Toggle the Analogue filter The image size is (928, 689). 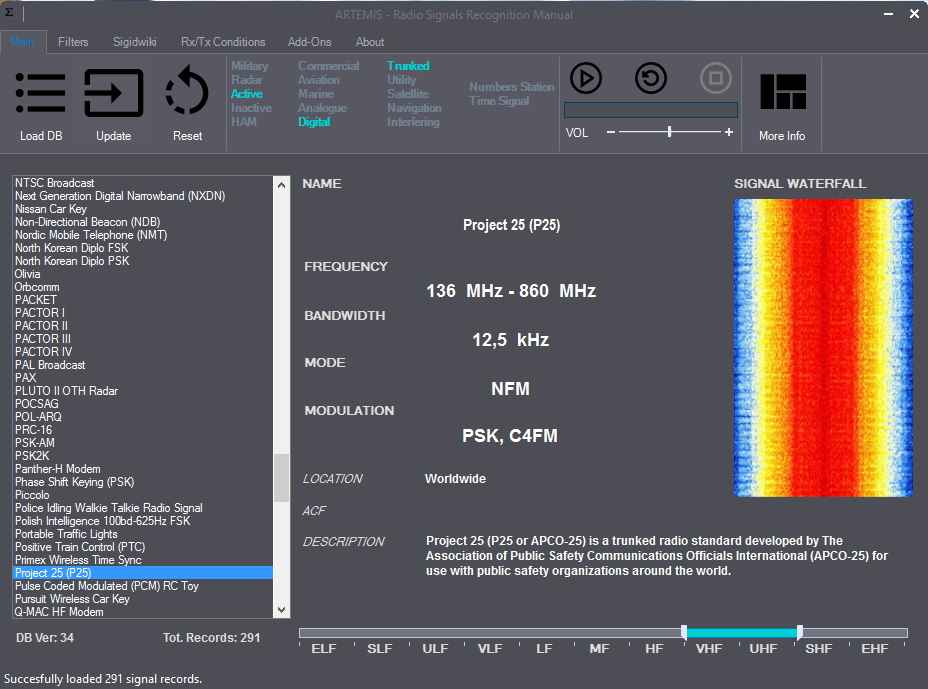[x=322, y=108]
